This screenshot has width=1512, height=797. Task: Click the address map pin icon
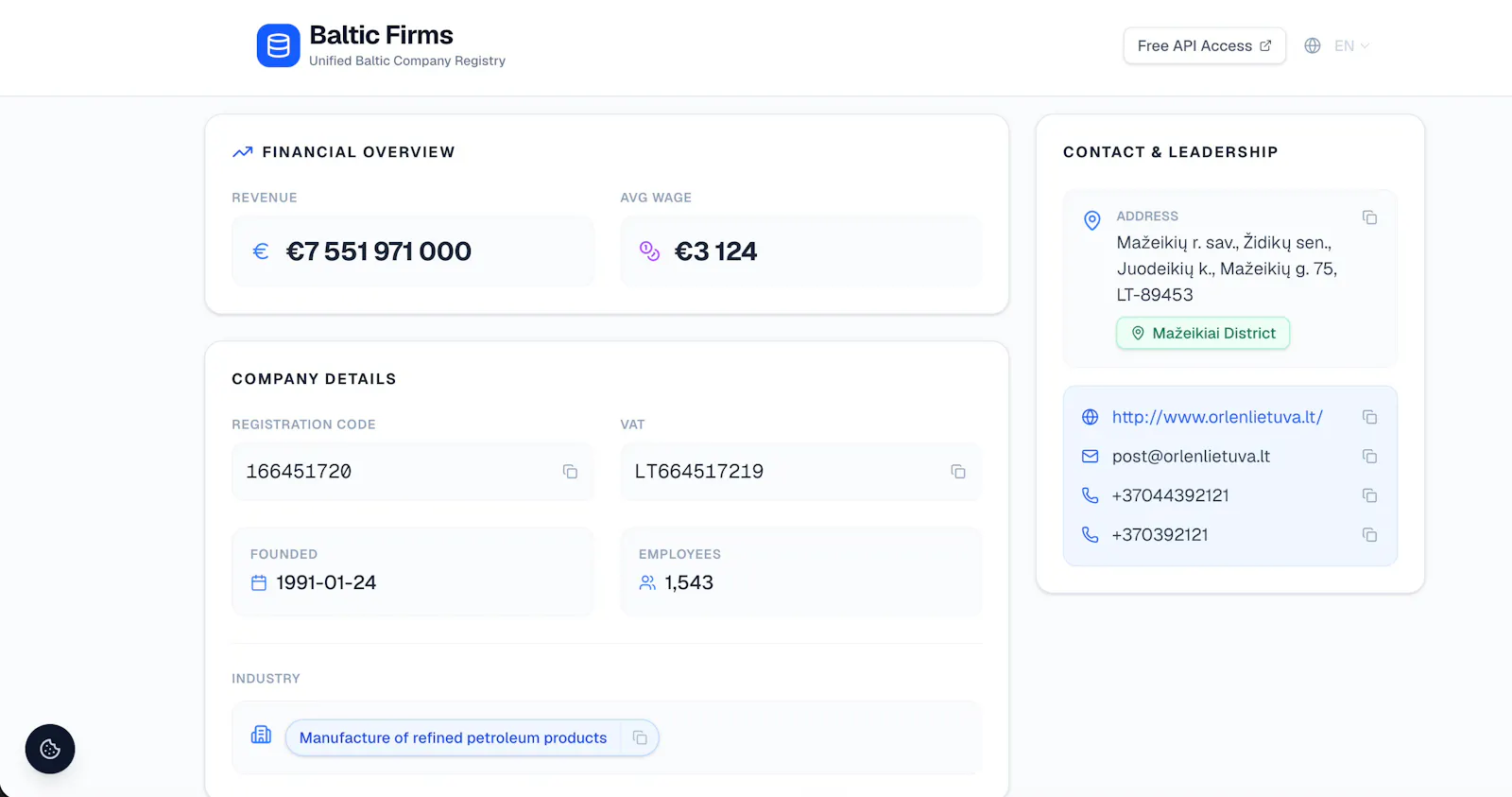click(1091, 220)
